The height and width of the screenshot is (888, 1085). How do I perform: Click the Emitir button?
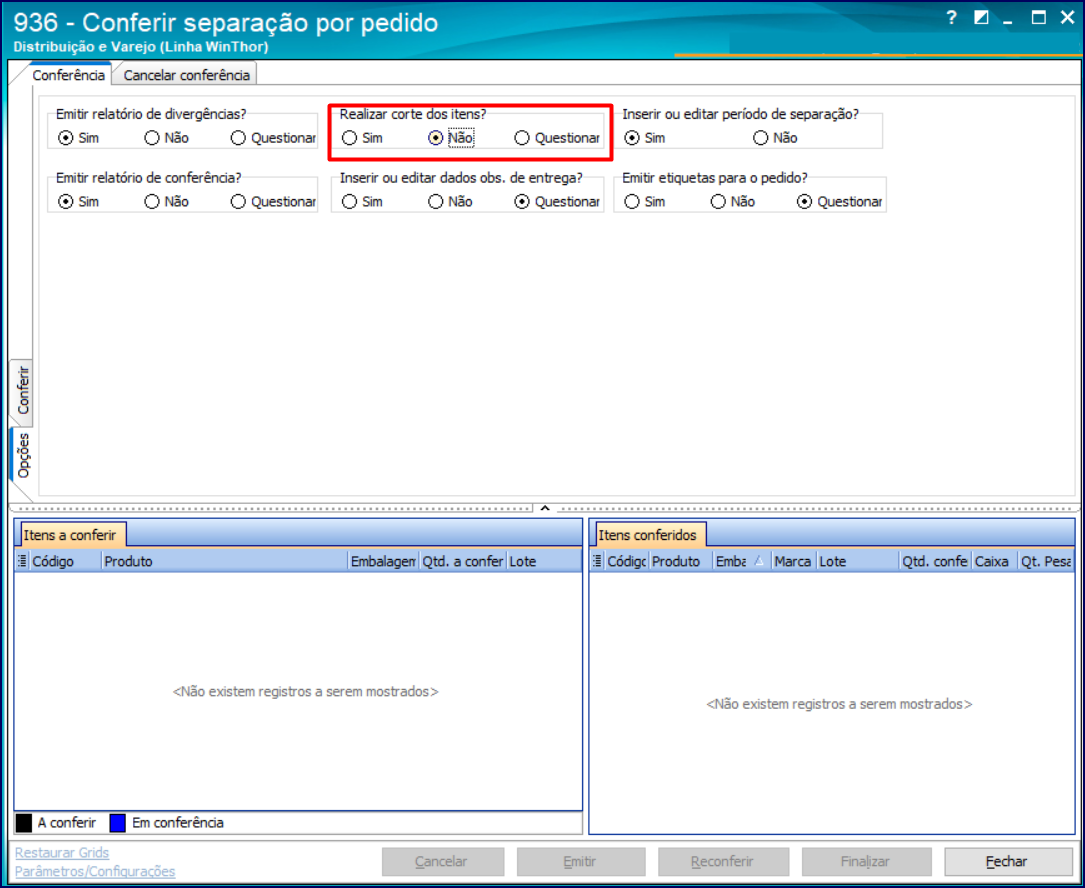pyautogui.click(x=581, y=862)
